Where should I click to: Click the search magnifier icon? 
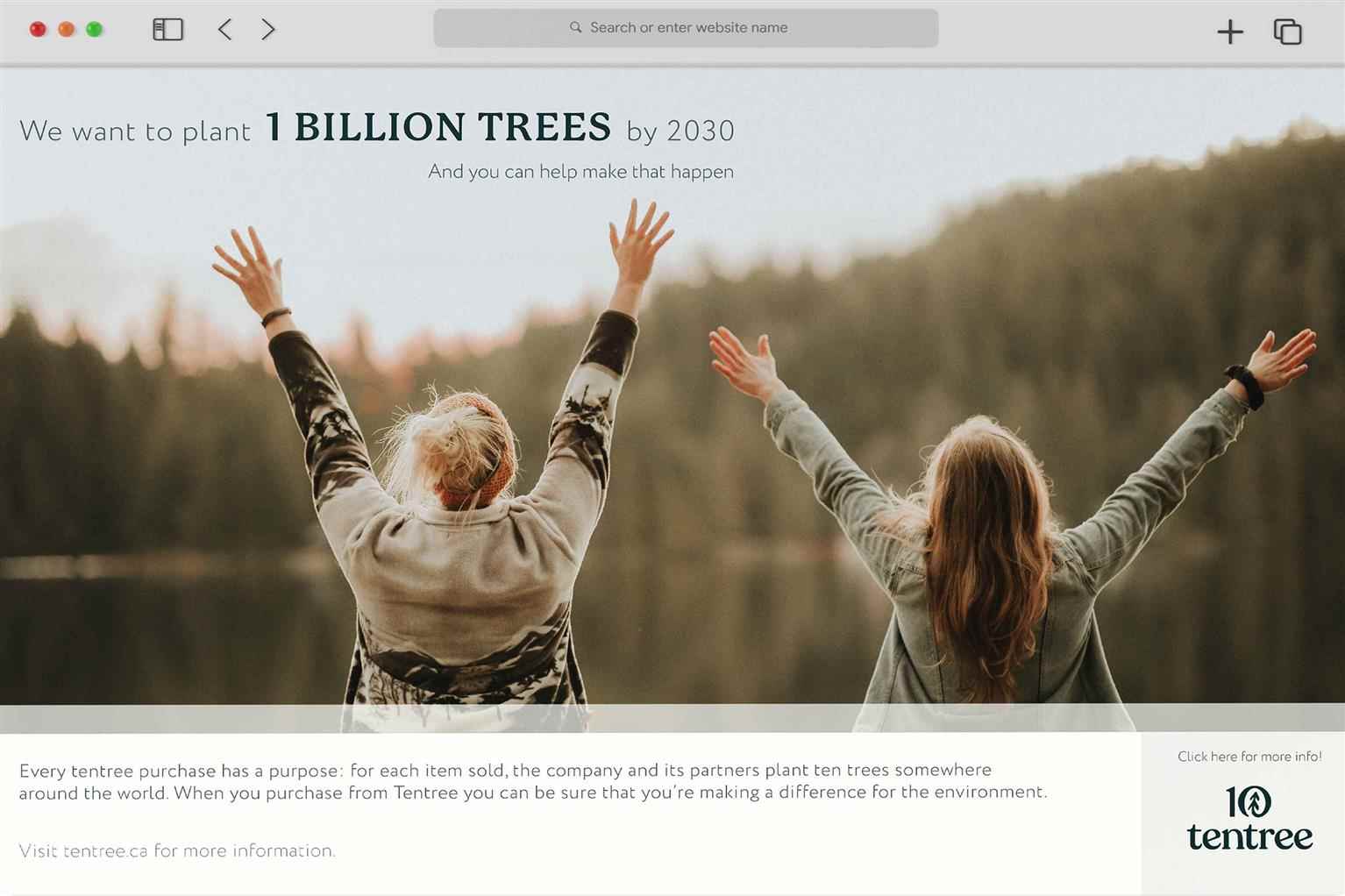[576, 28]
